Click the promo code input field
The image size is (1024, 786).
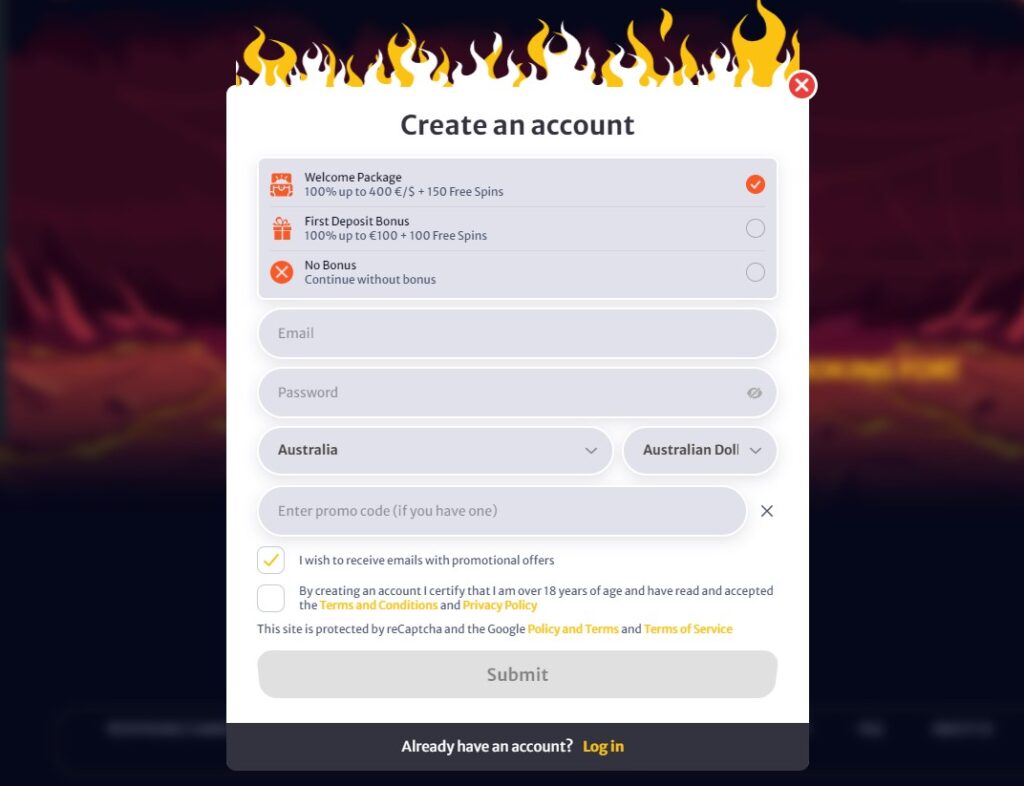502,511
